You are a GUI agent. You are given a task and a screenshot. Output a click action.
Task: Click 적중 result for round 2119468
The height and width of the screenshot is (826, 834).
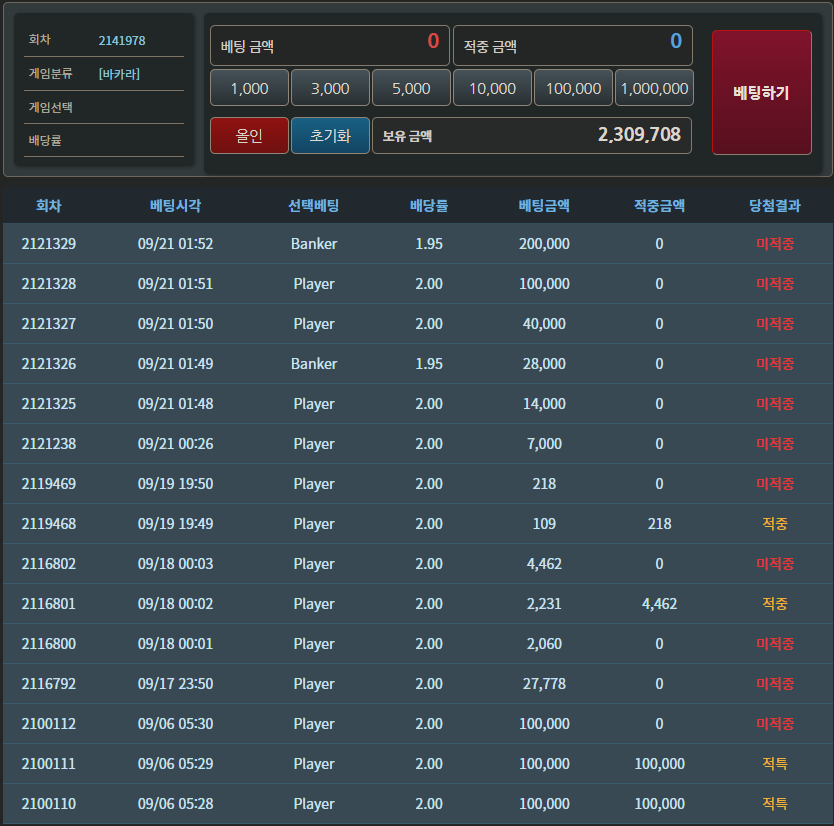point(775,524)
